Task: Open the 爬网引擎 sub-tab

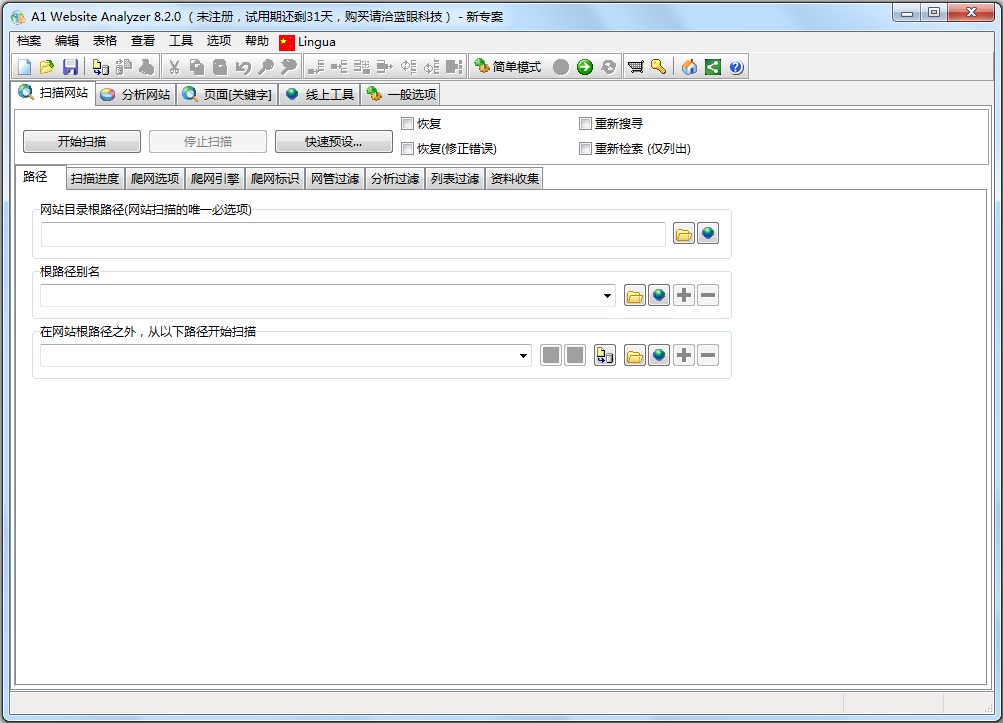Action: pos(215,179)
